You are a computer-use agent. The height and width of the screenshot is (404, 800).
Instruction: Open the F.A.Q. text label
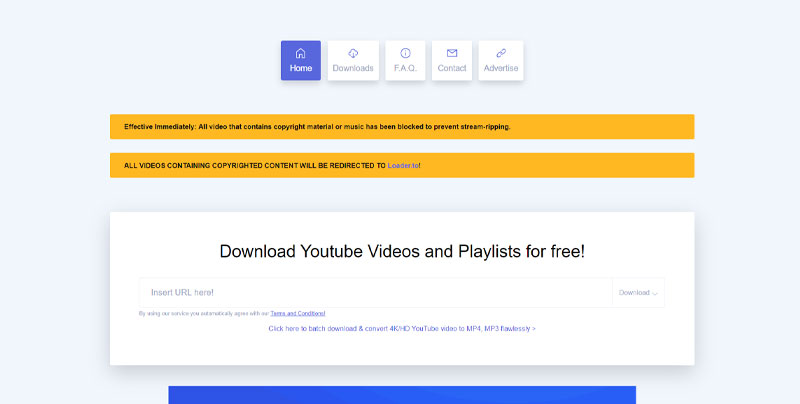[x=405, y=68]
